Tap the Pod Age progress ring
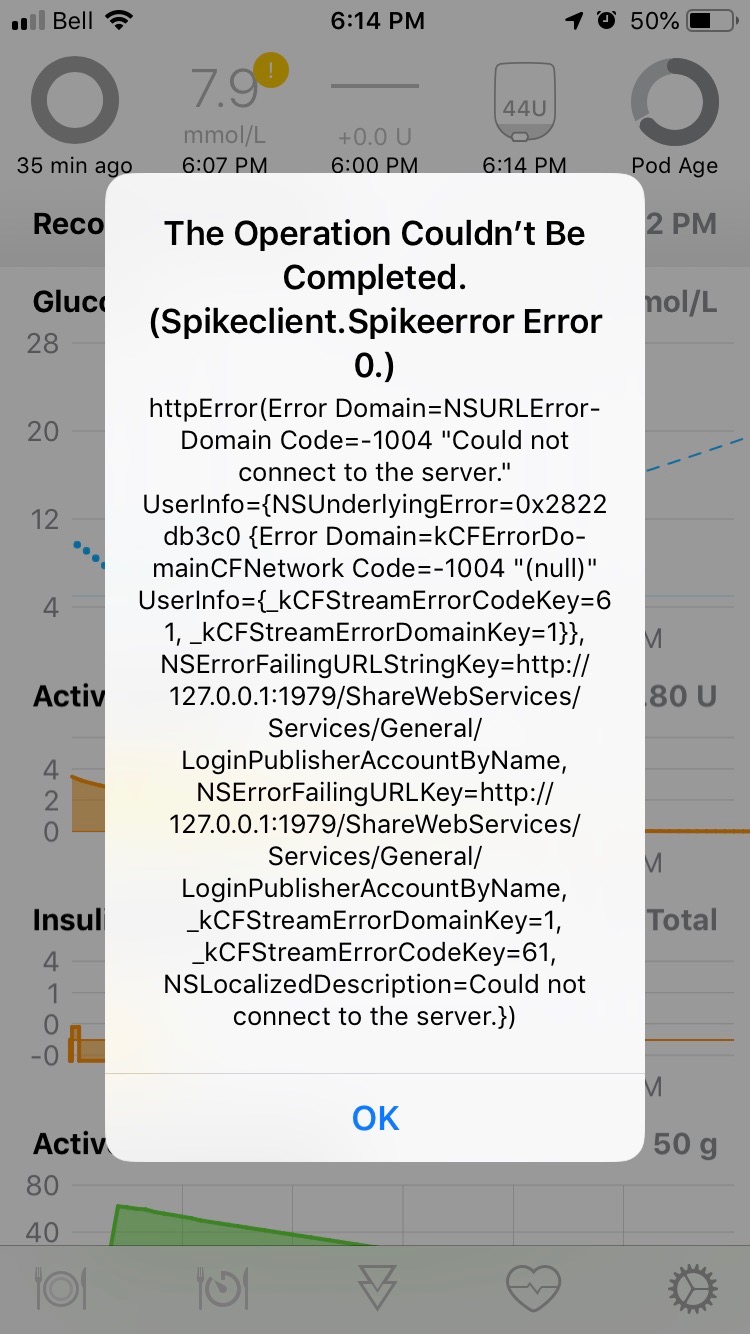 pyautogui.click(x=675, y=100)
